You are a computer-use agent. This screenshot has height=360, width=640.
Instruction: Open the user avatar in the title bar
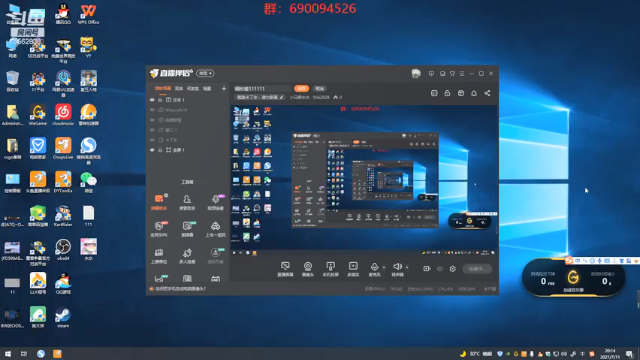pos(416,73)
